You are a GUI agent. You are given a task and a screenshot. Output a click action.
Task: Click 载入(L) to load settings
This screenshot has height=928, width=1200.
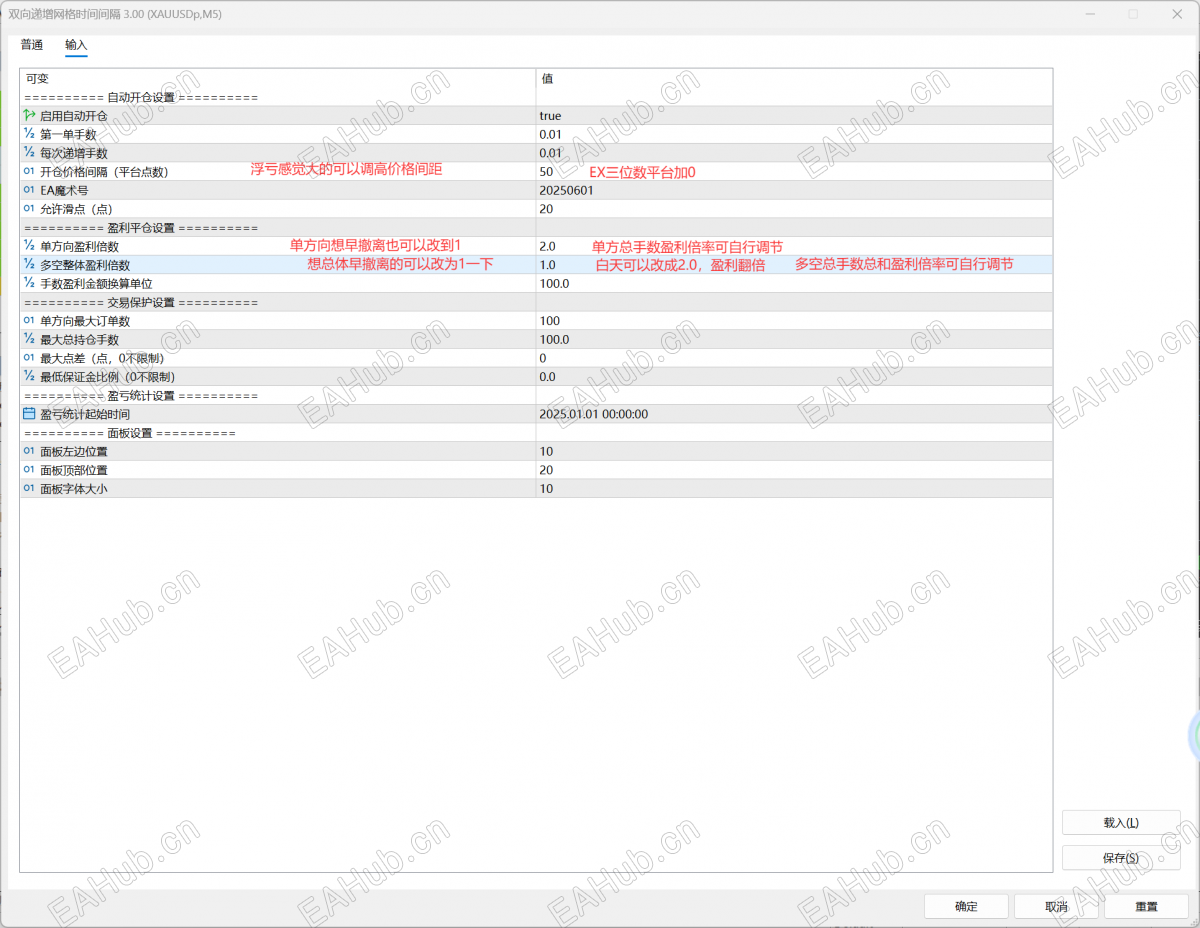pos(1121,823)
